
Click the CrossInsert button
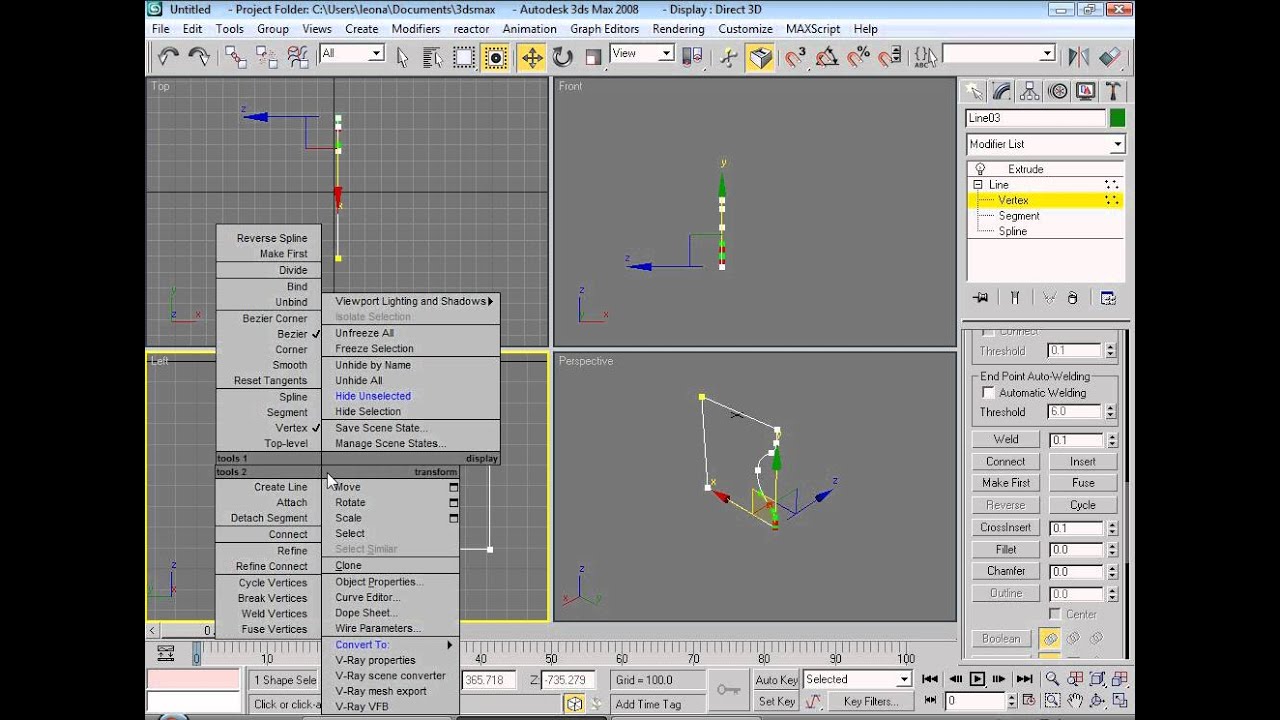click(x=1006, y=527)
